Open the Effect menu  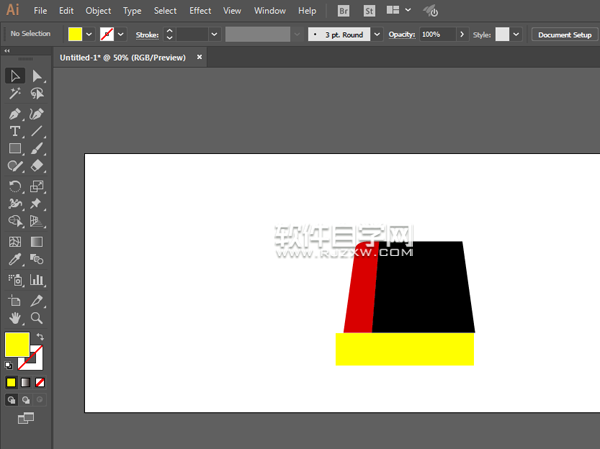(x=200, y=11)
